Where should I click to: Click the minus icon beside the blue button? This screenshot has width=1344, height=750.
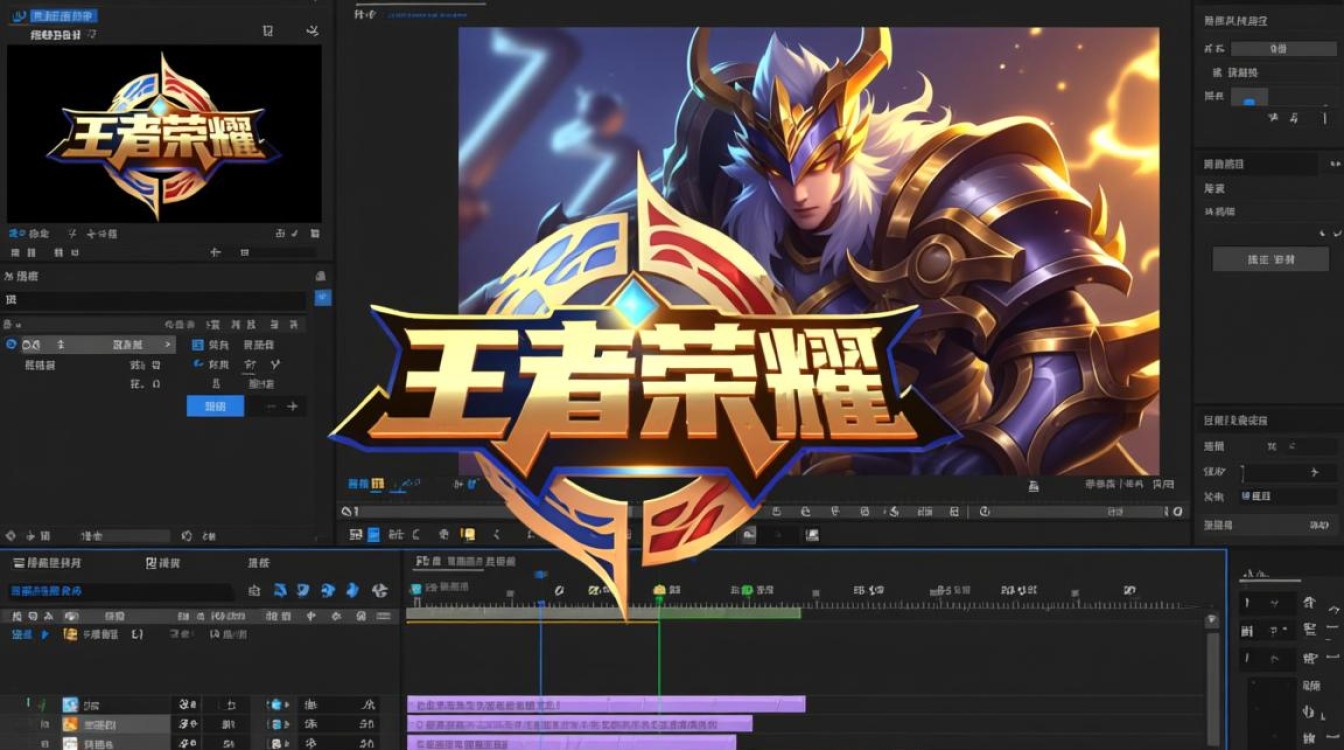(x=269, y=406)
